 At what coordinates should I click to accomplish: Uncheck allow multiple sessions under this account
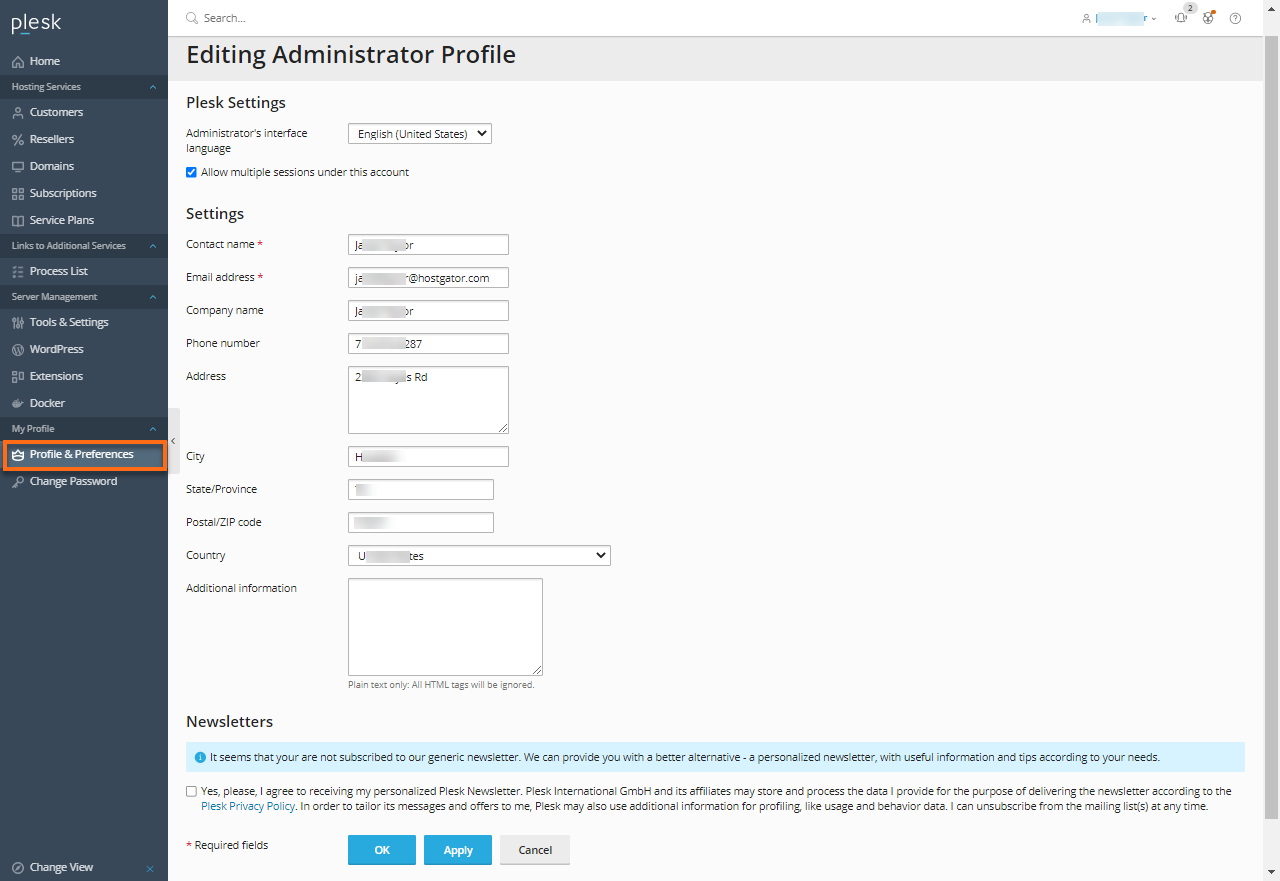[191, 172]
